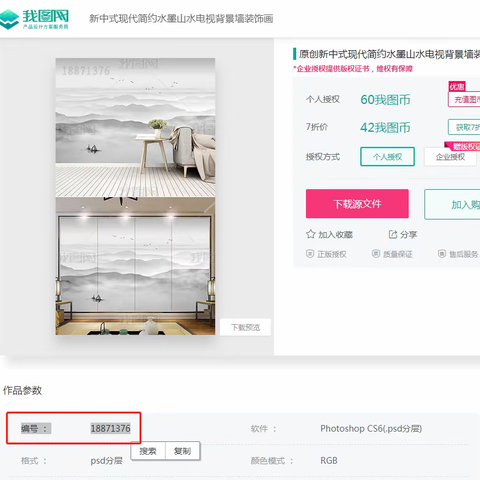Screen dimensions: 480x480
Task: Choose 搜索 in the selection popup menu
Action: (148, 451)
